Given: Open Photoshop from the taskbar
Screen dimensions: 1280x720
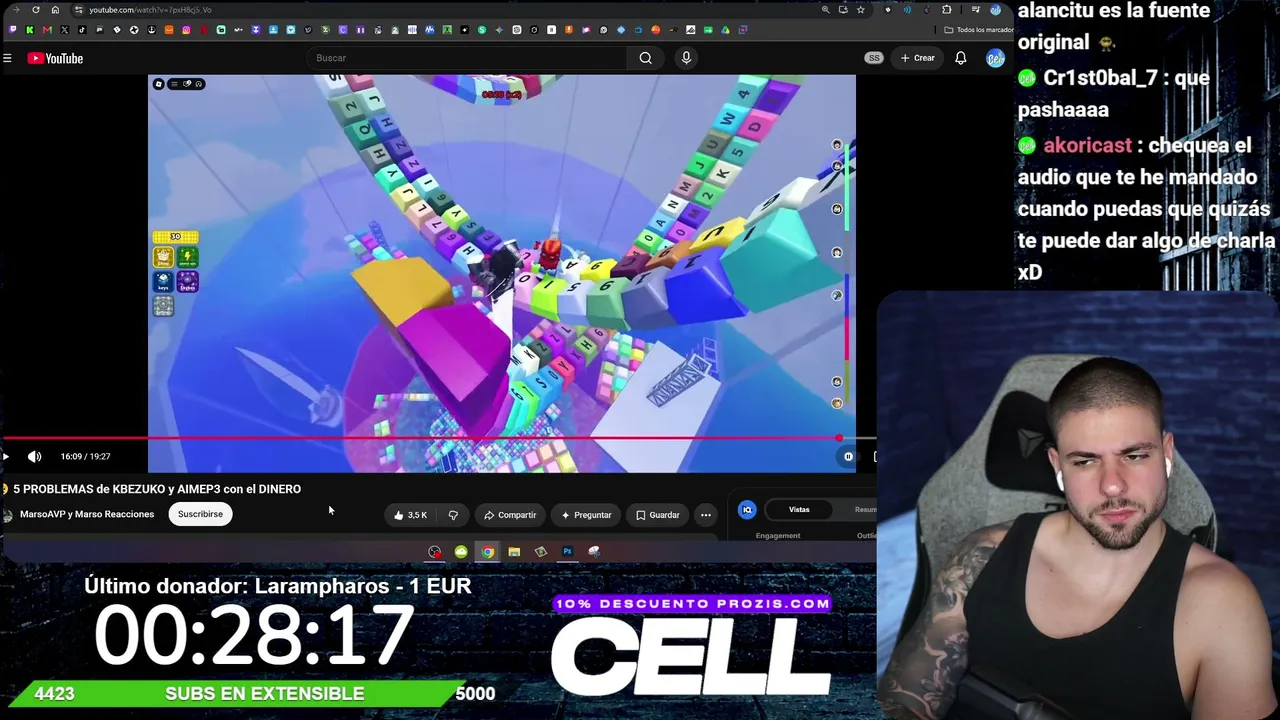Looking at the screenshot, I should pyautogui.click(x=567, y=552).
